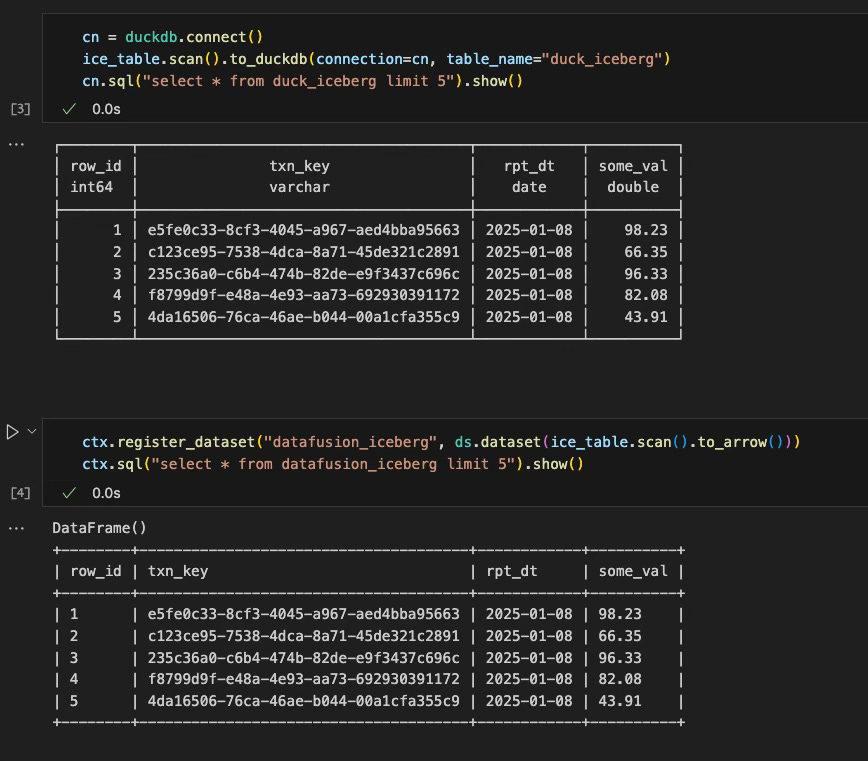Click the execution count [3] label
This screenshot has width=868, height=761.
coord(20,109)
